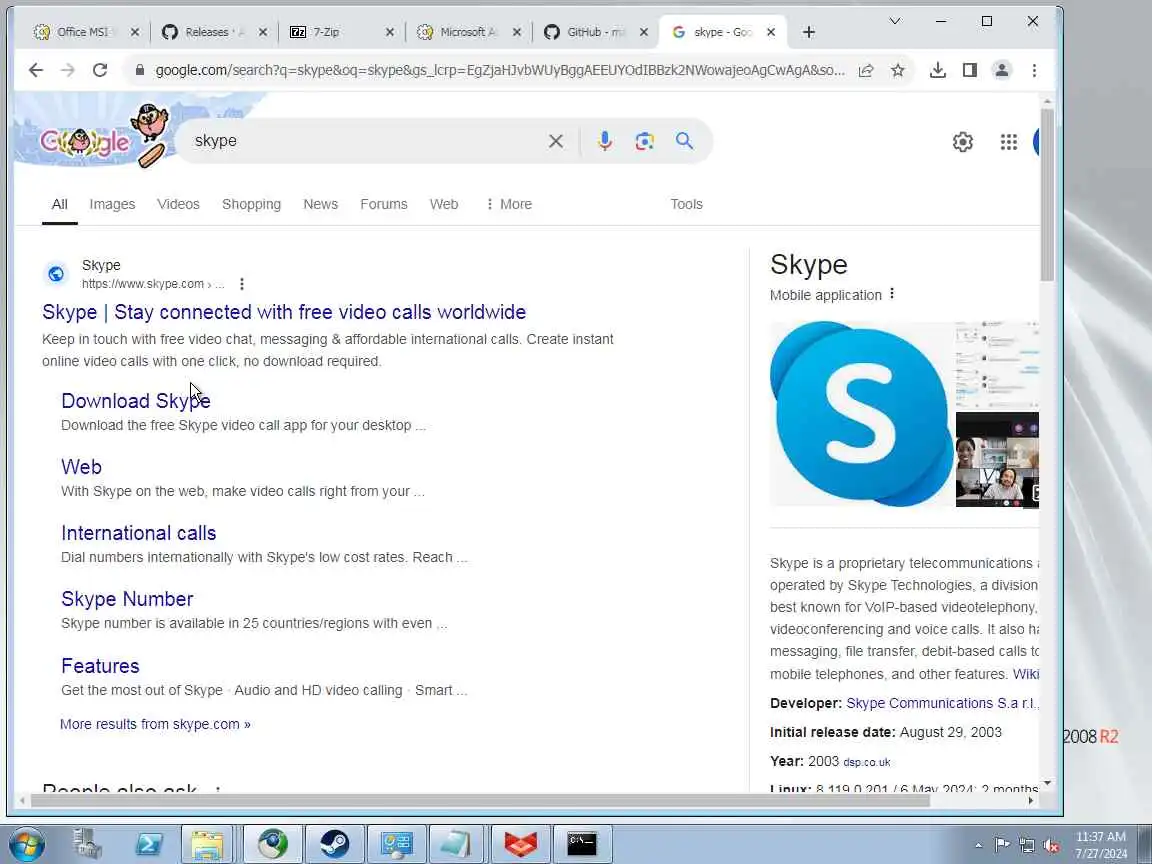Open the Skype video call thumbnail

997,460
